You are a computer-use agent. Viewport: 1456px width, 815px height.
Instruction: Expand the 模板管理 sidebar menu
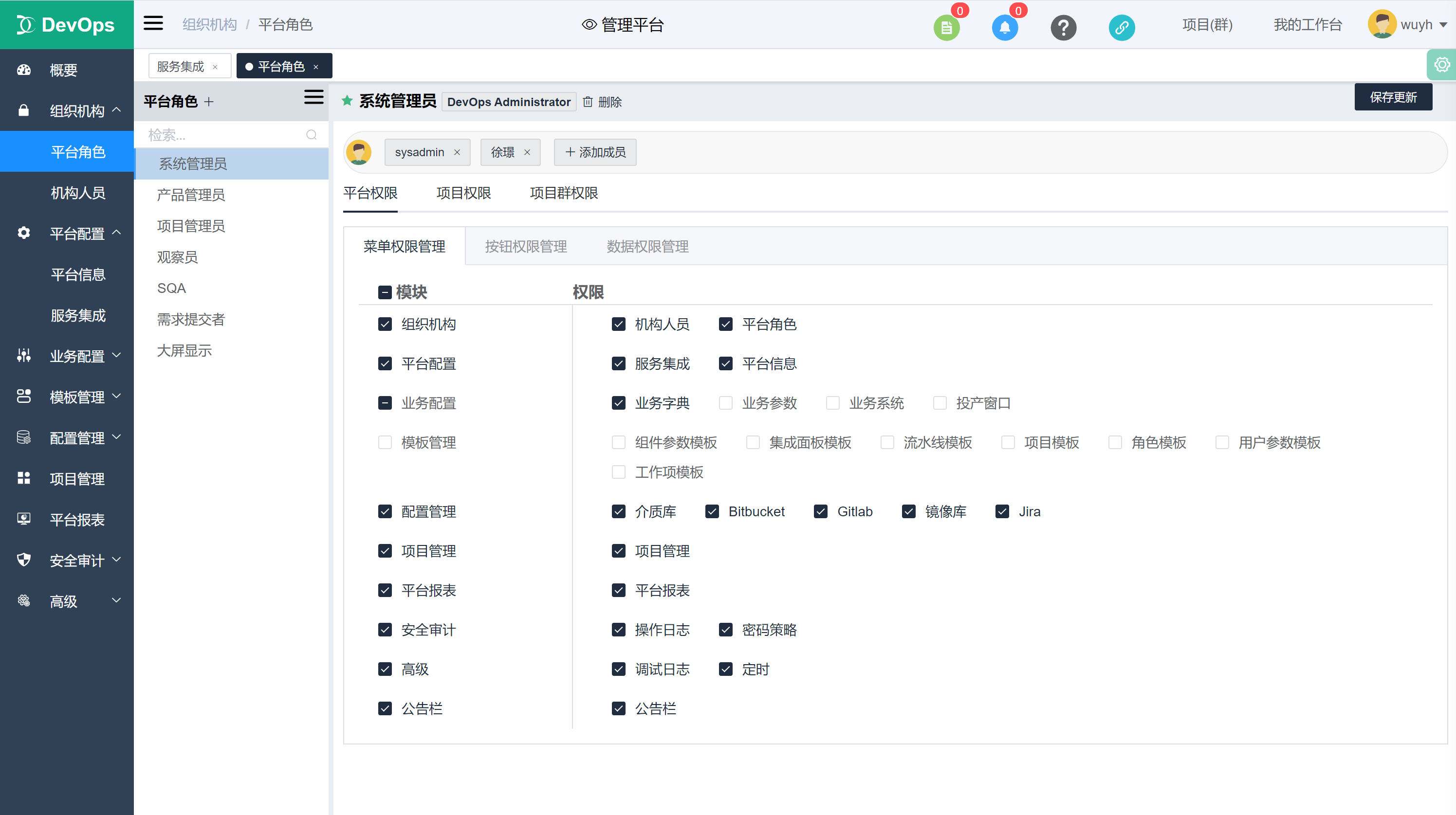[x=116, y=396]
